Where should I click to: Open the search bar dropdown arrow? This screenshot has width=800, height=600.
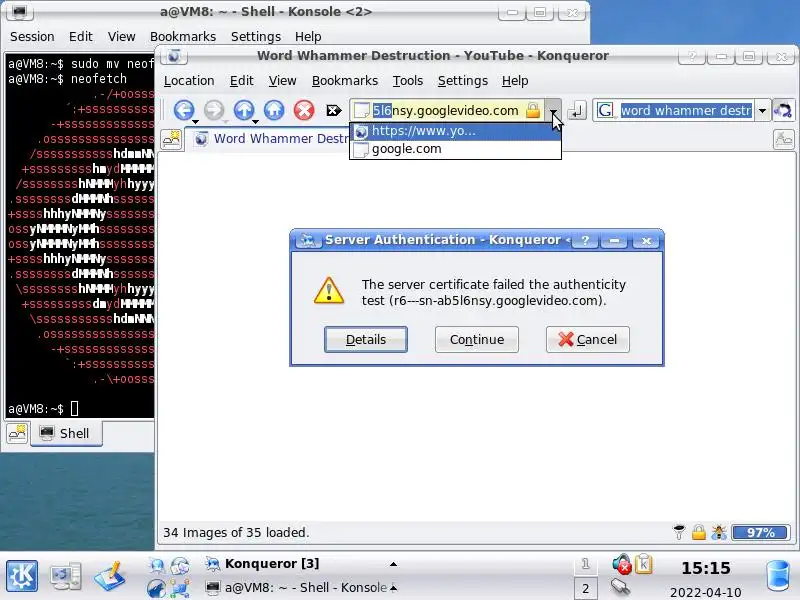(x=762, y=110)
